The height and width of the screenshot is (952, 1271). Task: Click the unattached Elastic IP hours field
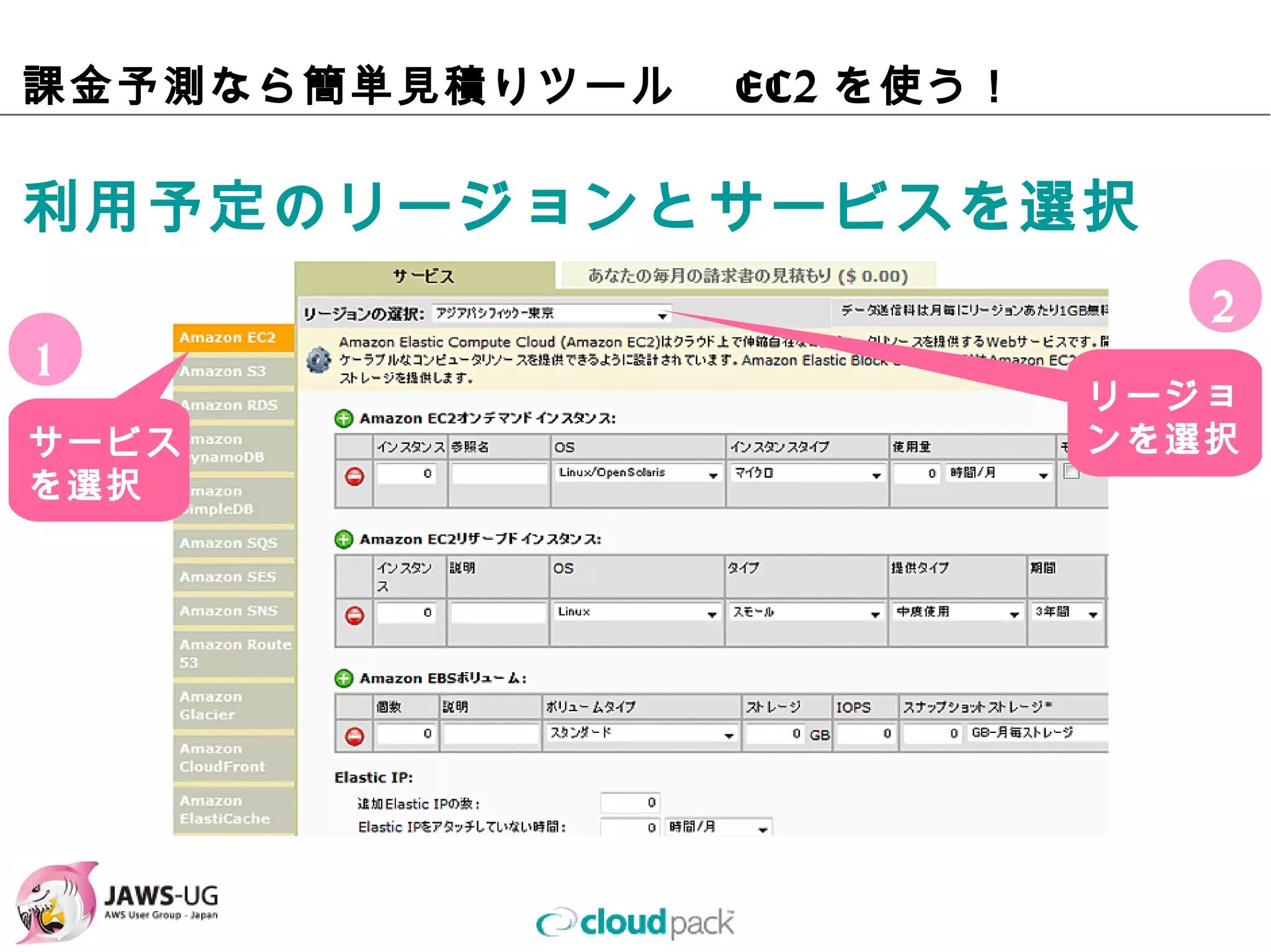[x=629, y=827]
